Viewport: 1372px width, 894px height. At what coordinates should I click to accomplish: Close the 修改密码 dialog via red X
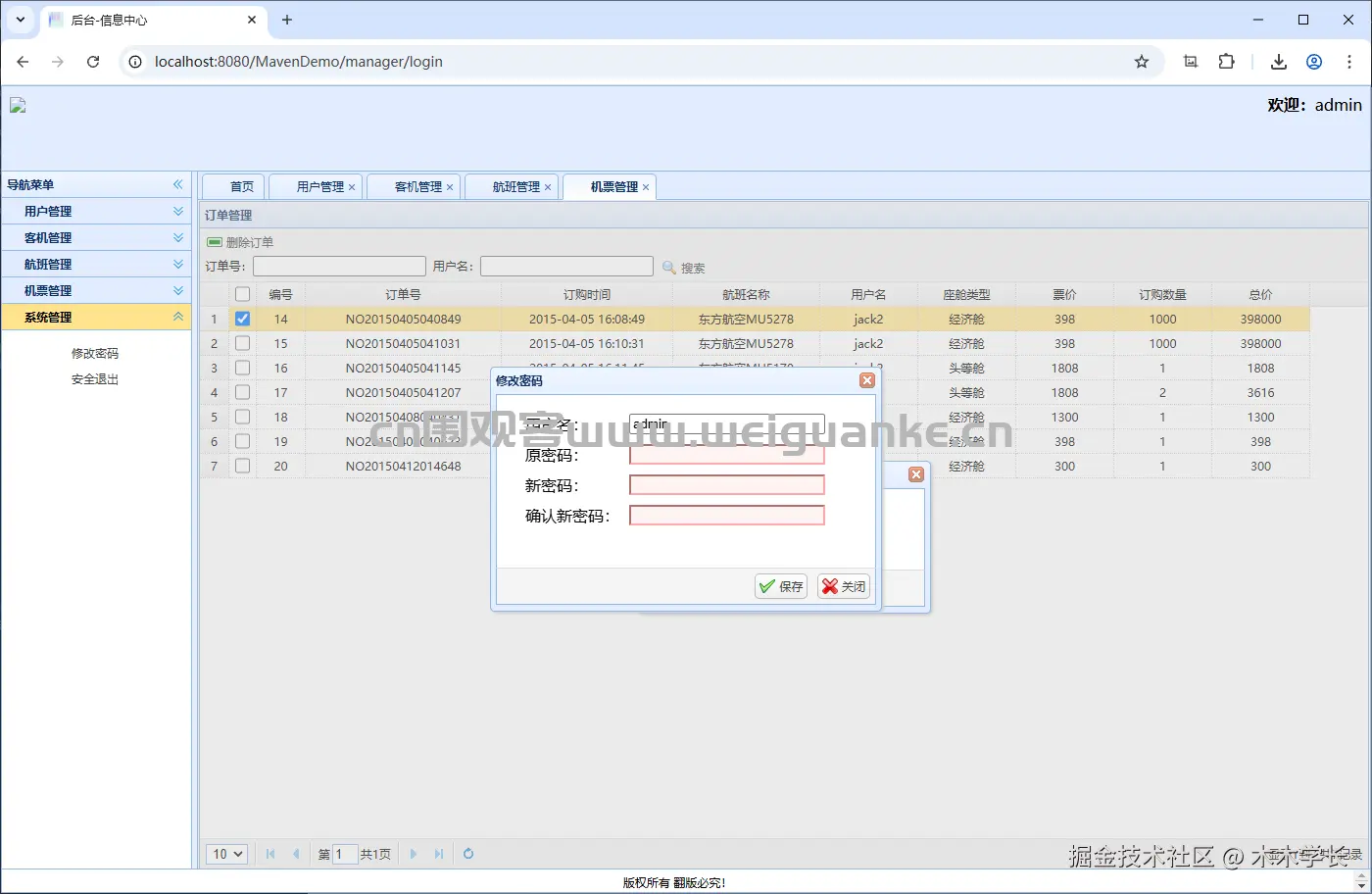click(867, 380)
